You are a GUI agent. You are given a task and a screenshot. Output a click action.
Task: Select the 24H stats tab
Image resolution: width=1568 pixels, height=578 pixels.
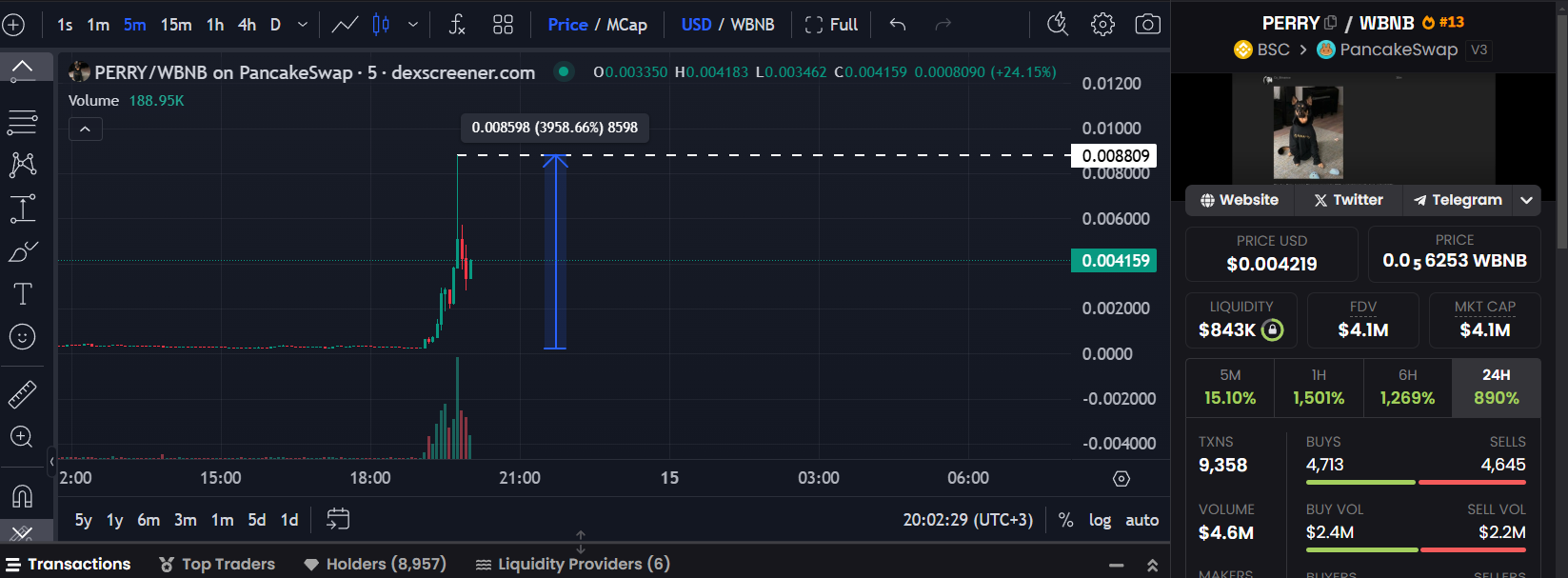coord(1496,388)
